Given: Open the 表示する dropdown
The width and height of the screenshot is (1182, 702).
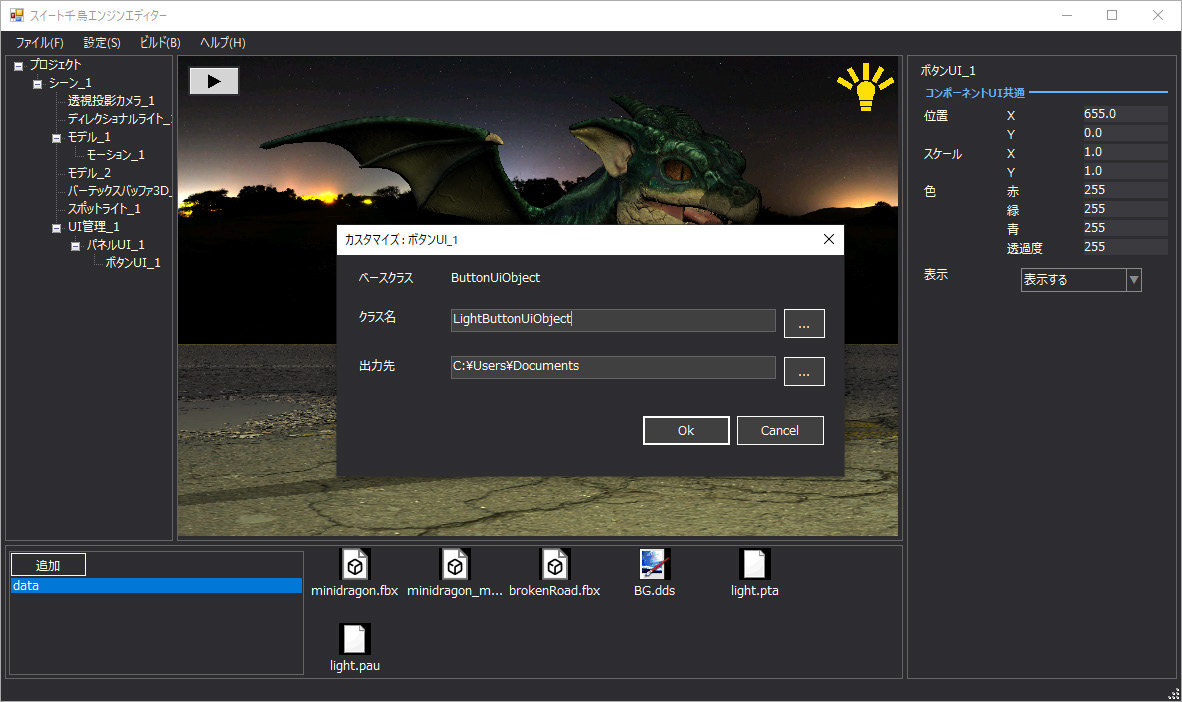Looking at the screenshot, I should tap(1133, 280).
